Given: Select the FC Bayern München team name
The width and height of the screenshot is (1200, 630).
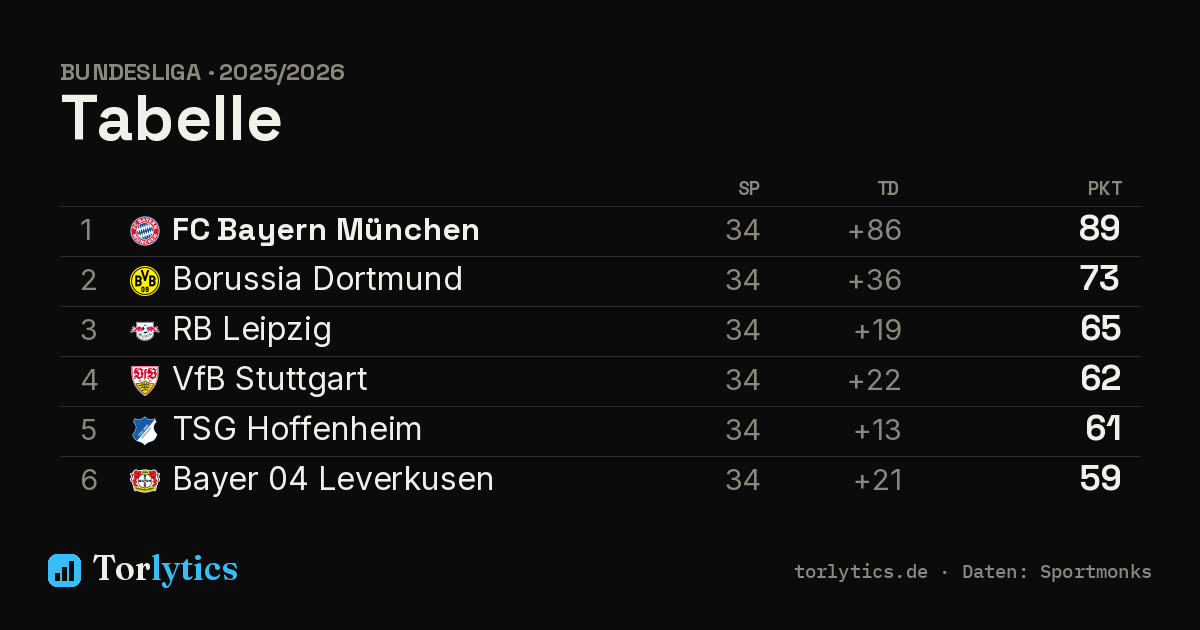Looking at the screenshot, I should pos(326,230).
